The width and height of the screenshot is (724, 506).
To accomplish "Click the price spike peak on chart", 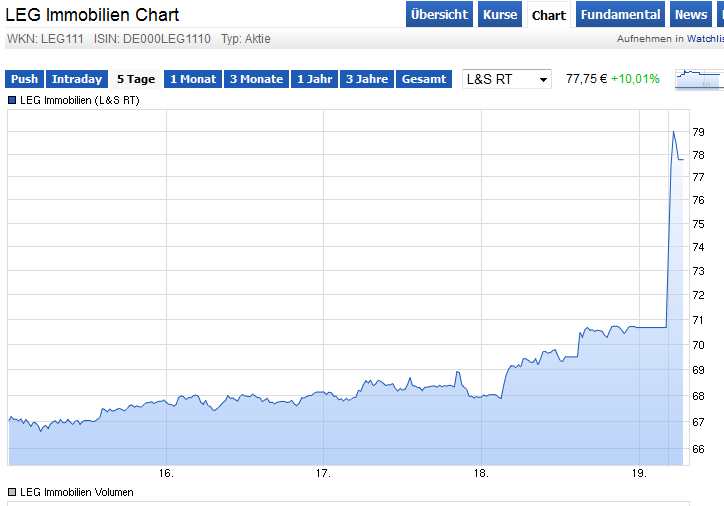I will pyautogui.click(x=673, y=132).
